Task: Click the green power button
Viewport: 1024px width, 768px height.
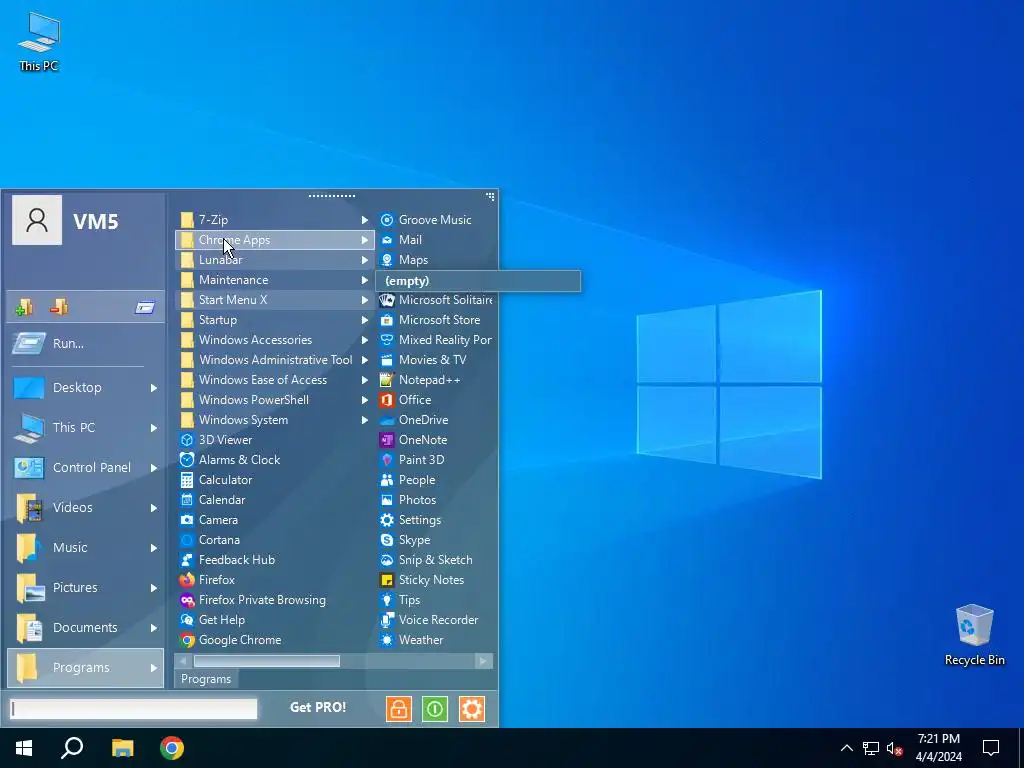Action: pos(435,709)
